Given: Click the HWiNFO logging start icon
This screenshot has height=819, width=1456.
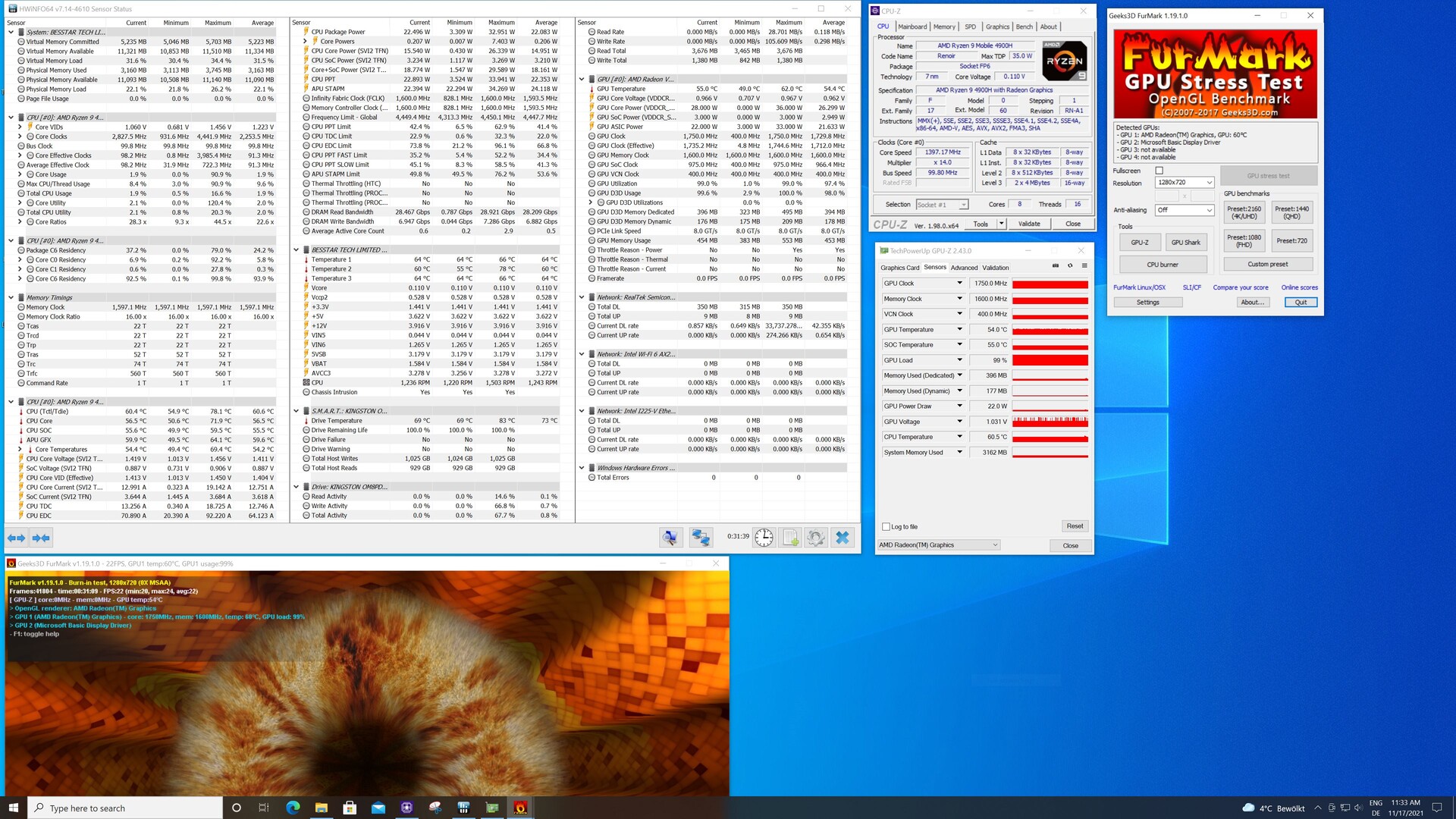Looking at the screenshot, I should 790,538.
